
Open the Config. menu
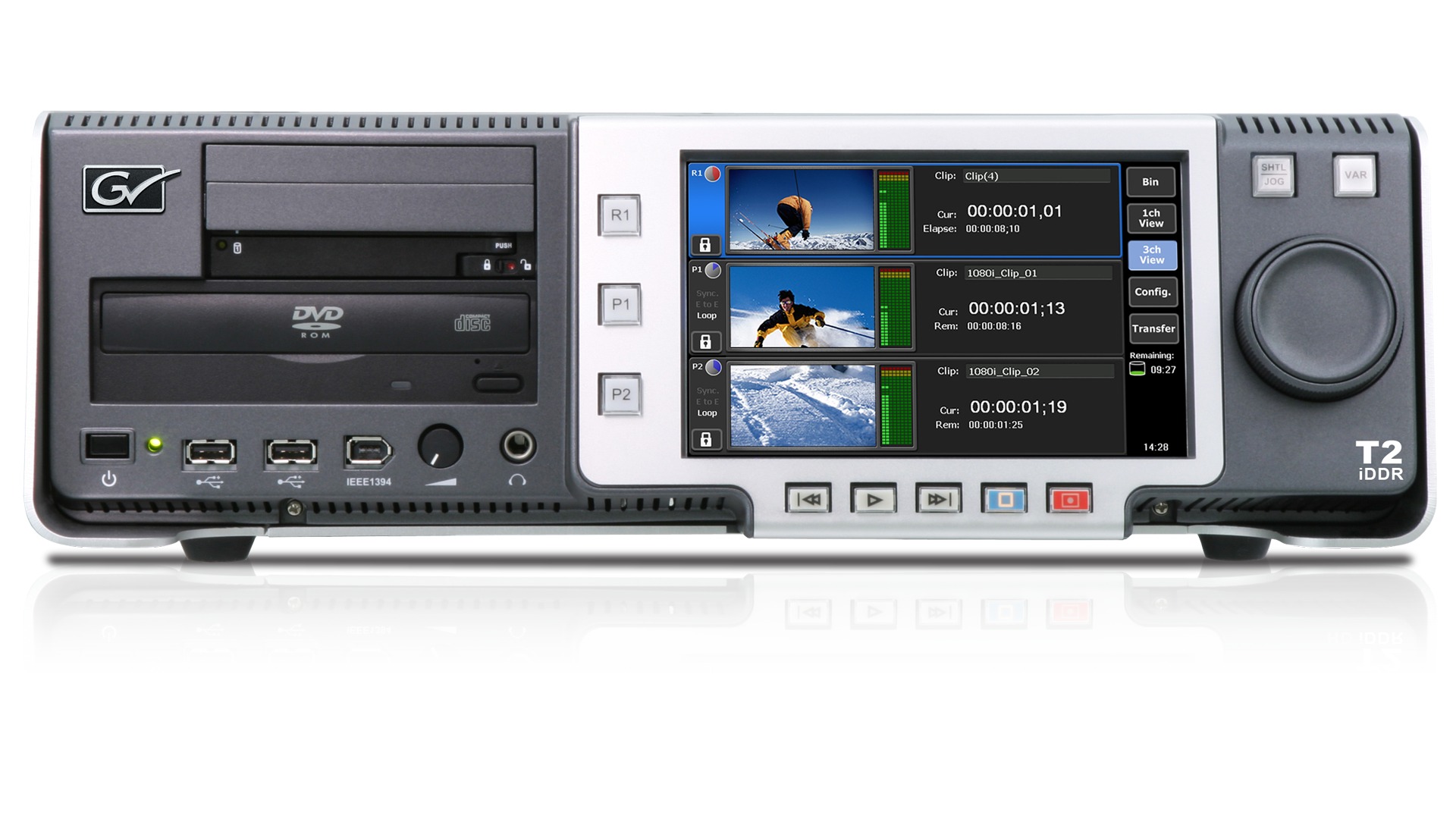[1152, 292]
